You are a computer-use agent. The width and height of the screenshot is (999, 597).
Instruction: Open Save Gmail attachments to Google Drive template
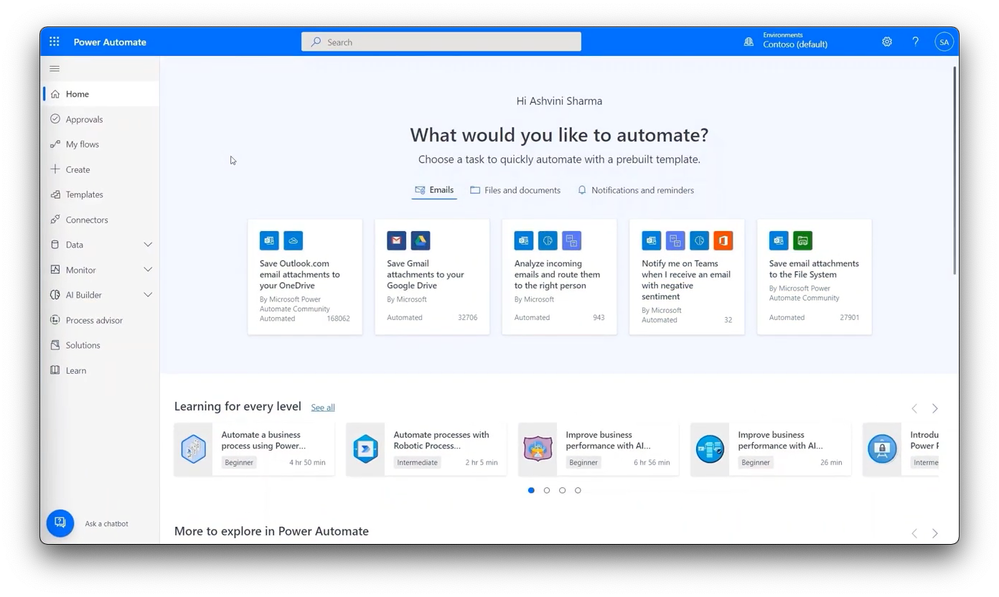click(432, 277)
